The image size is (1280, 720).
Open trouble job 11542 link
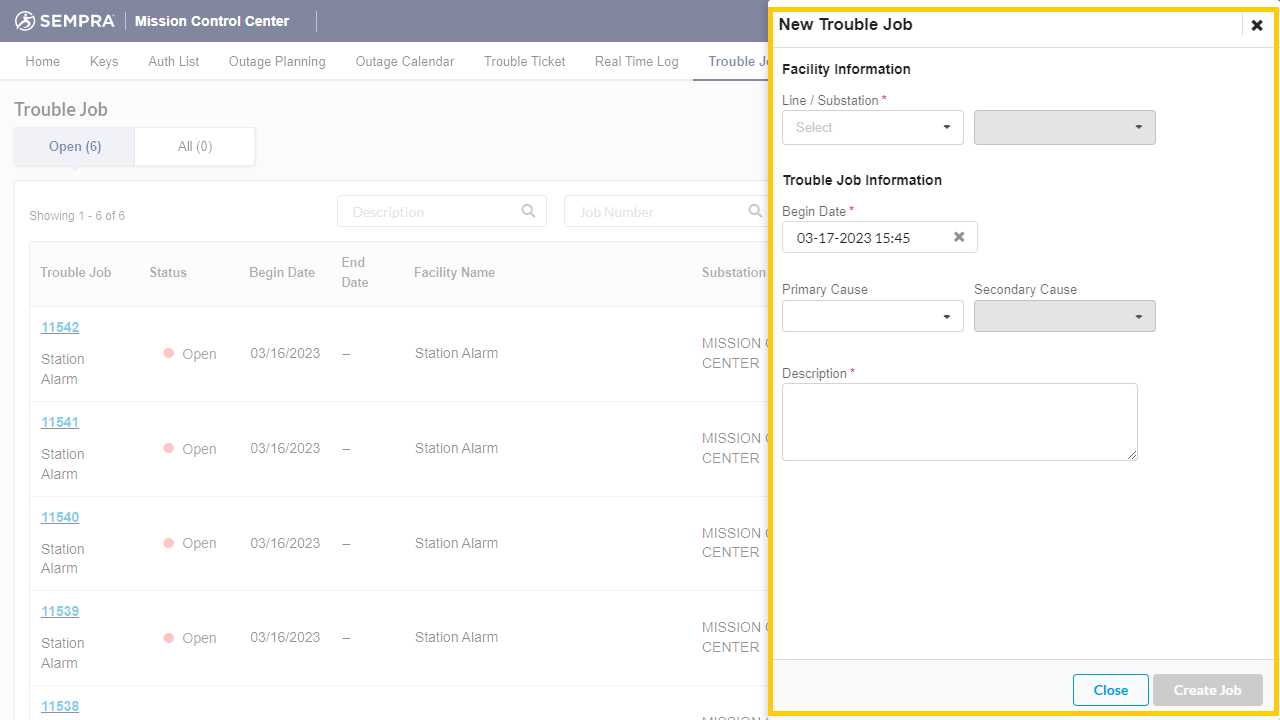60,327
